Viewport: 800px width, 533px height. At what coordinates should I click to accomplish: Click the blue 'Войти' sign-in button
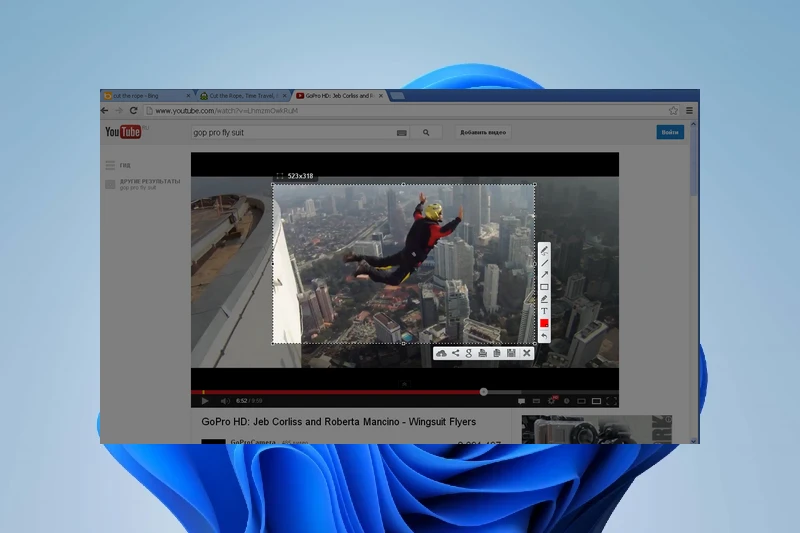click(x=670, y=133)
